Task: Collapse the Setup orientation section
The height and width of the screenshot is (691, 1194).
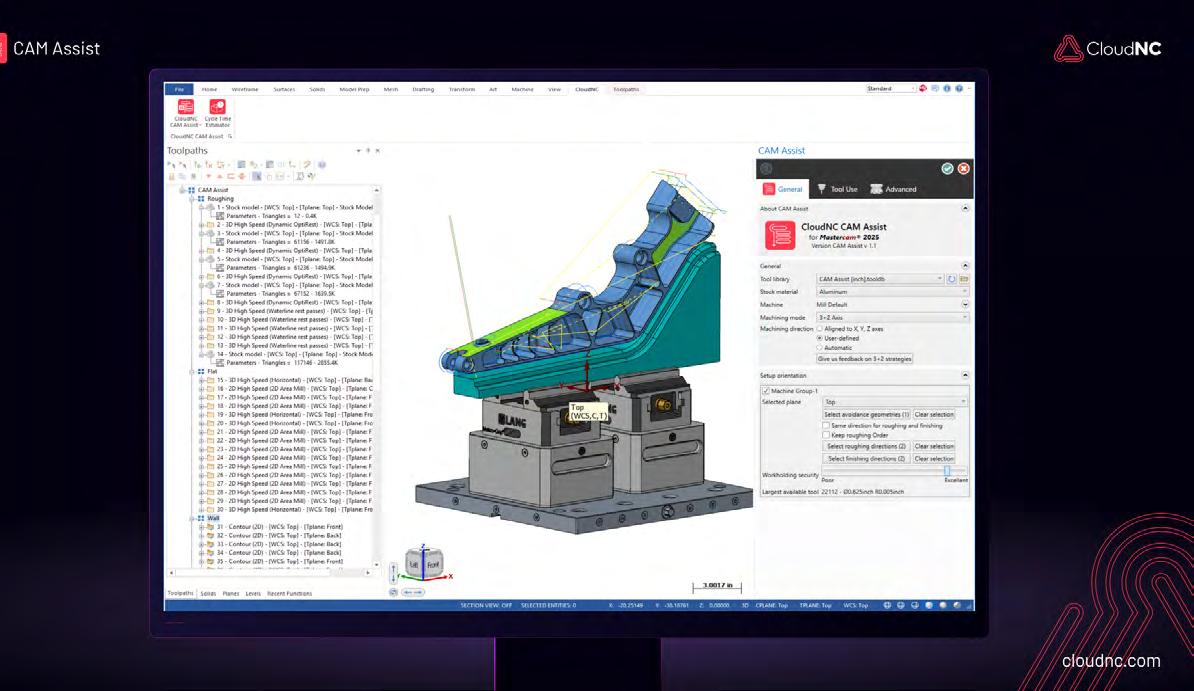Action: coord(965,376)
